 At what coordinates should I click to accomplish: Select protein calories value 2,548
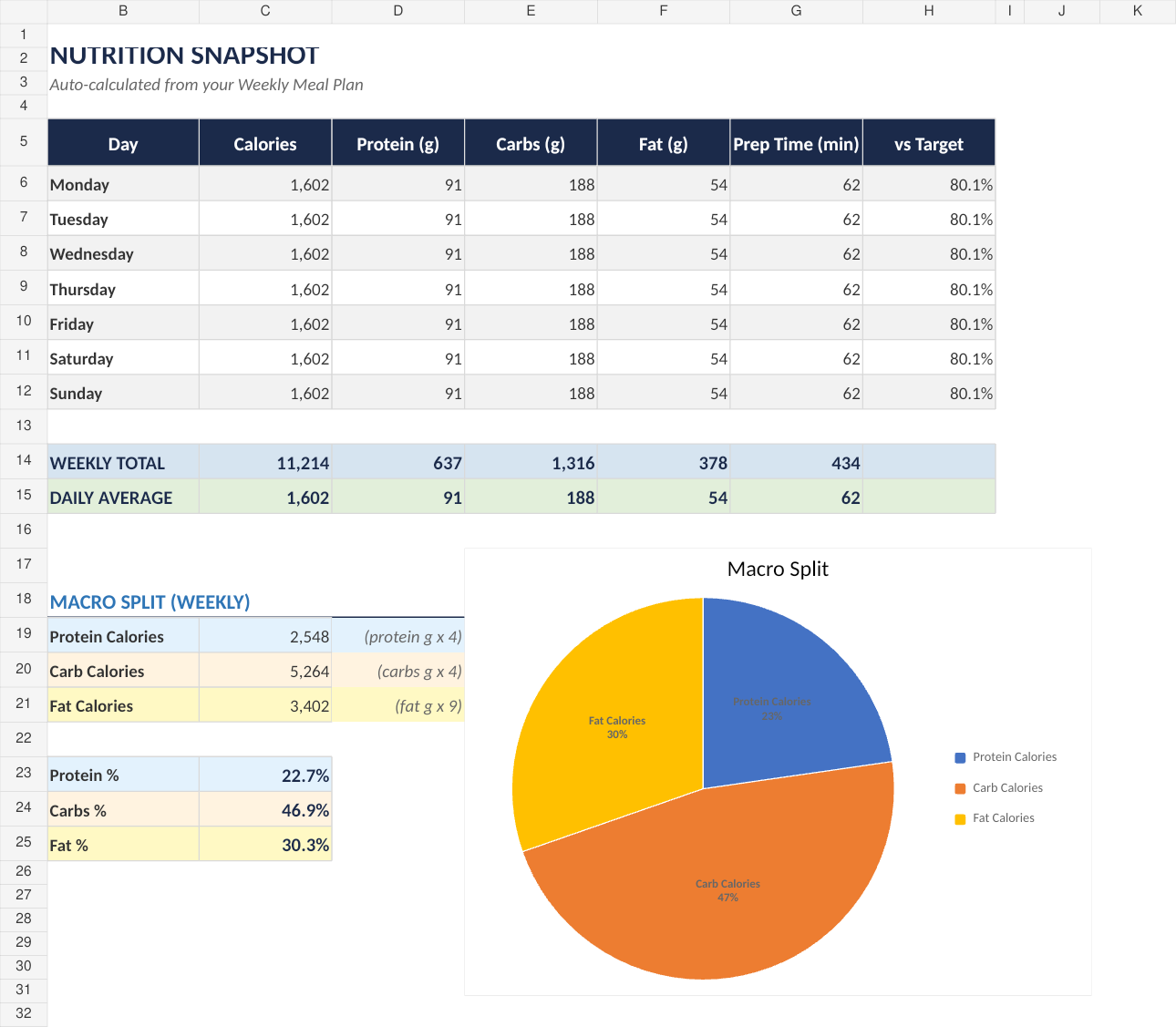[265, 636]
